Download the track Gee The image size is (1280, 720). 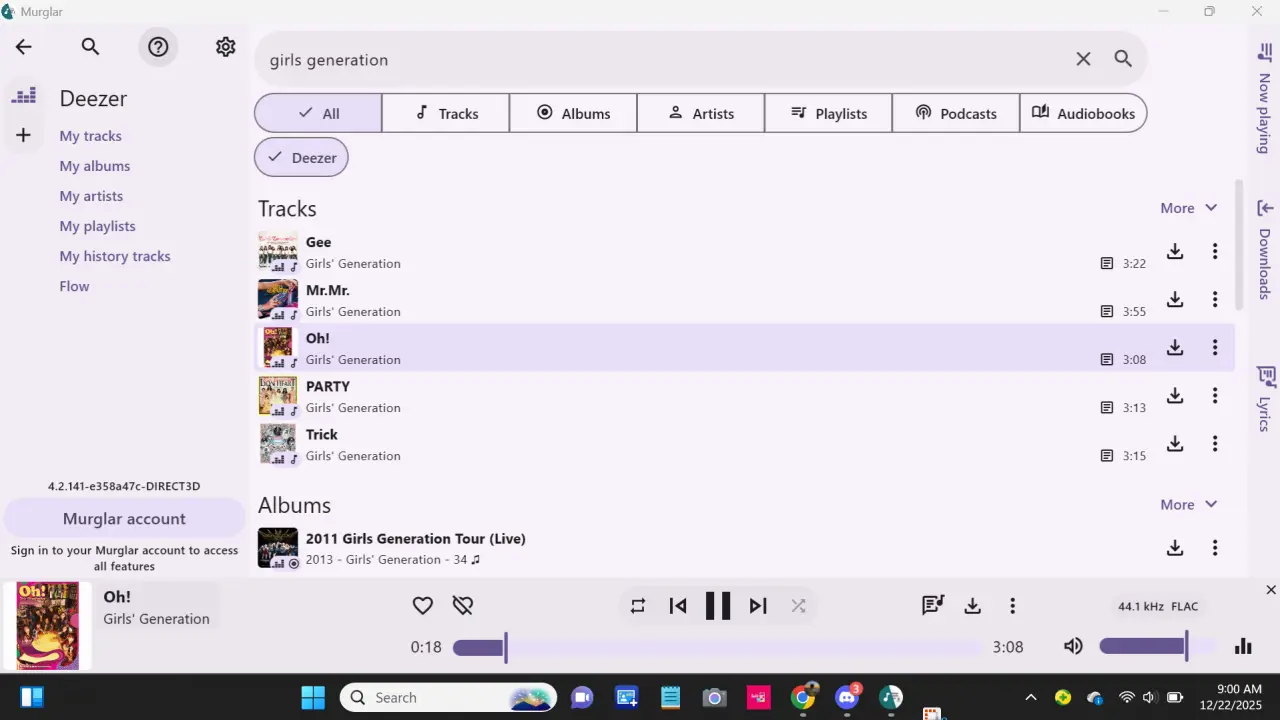click(x=1175, y=251)
